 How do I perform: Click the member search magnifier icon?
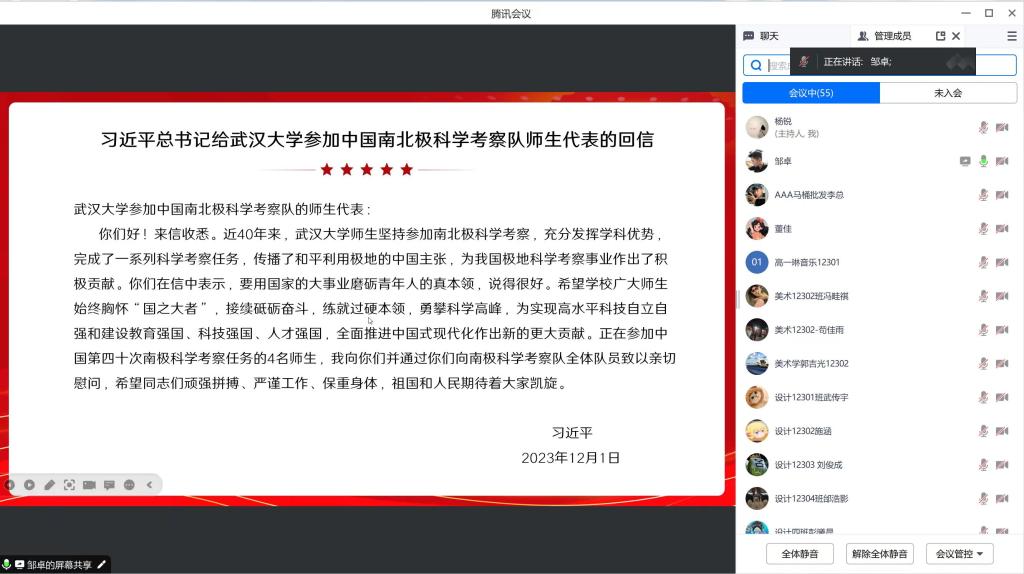(756, 65)
